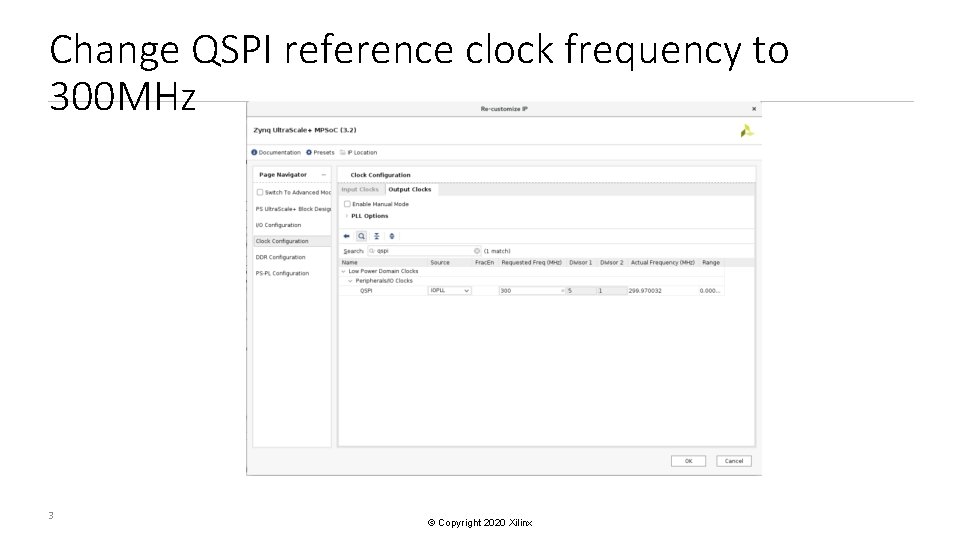960x540 pixels.
Task: Open PS UltraScale+ Block Design page
Action: tap(293, 209)
